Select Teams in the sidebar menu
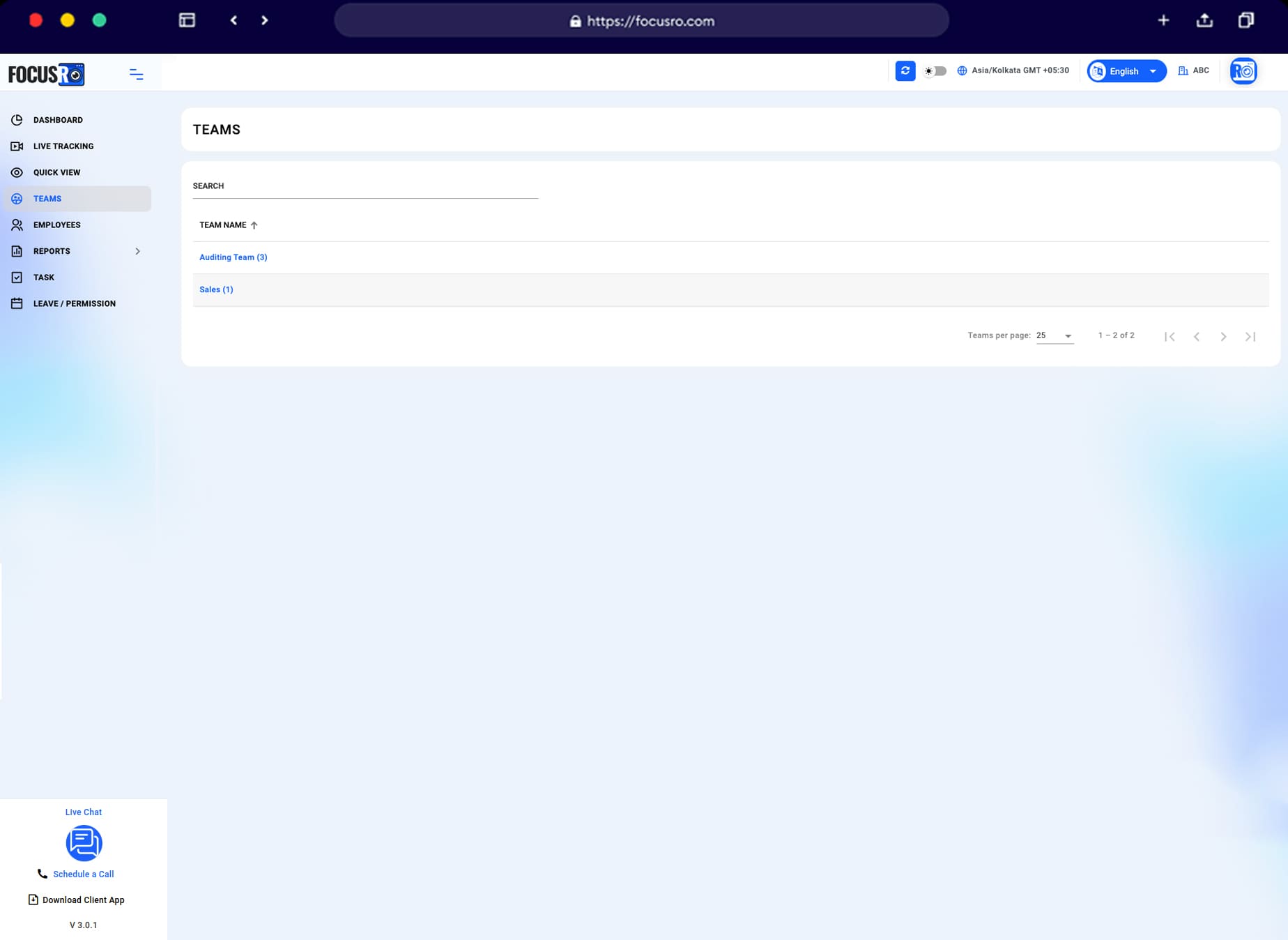Image resolution: width=1288 pixels, height=940 pixels. [x=47, y=198]
